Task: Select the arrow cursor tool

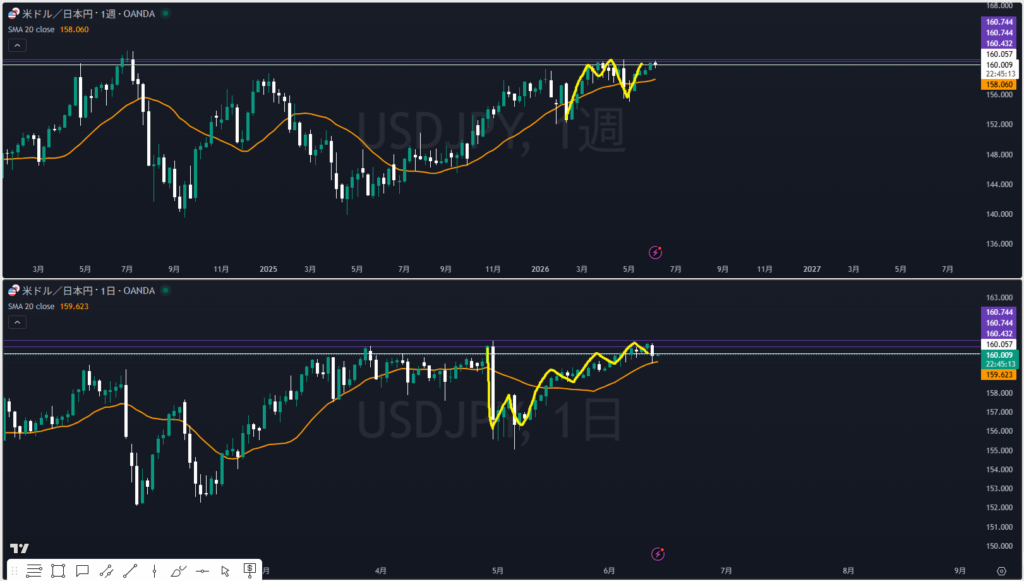Action: click(225, 571)
